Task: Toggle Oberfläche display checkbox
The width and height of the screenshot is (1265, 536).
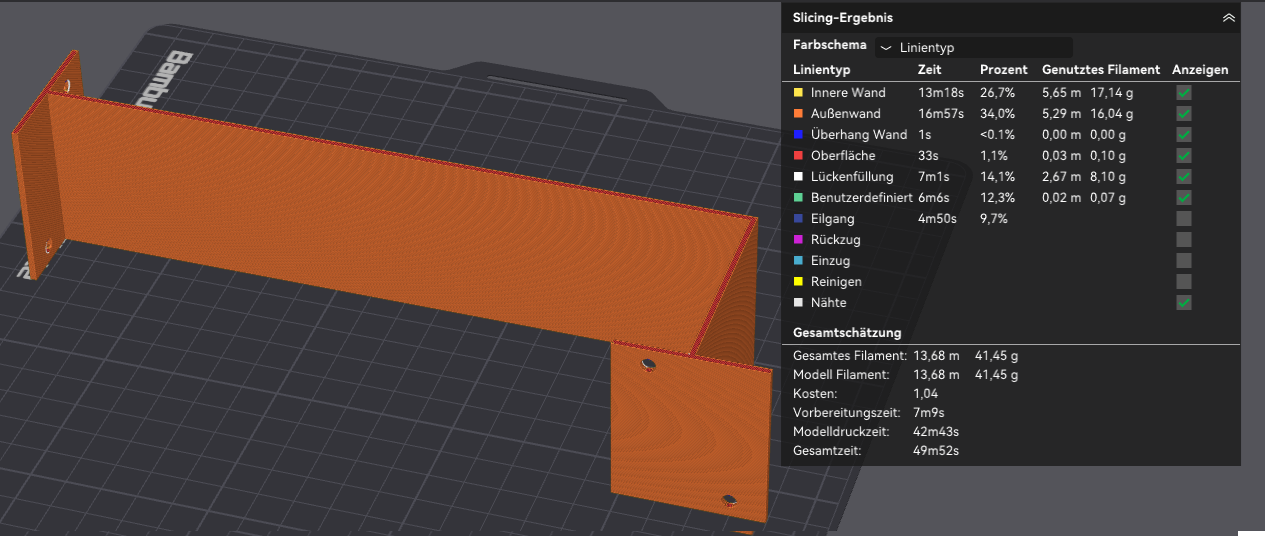Action: (1184, 156)
